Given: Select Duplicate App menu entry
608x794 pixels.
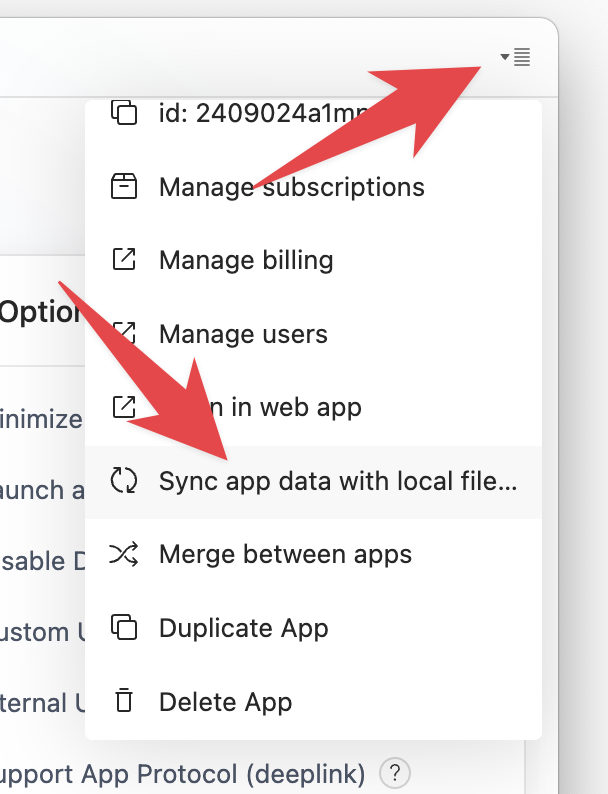Looking at the screenshot, I should 313,628.
